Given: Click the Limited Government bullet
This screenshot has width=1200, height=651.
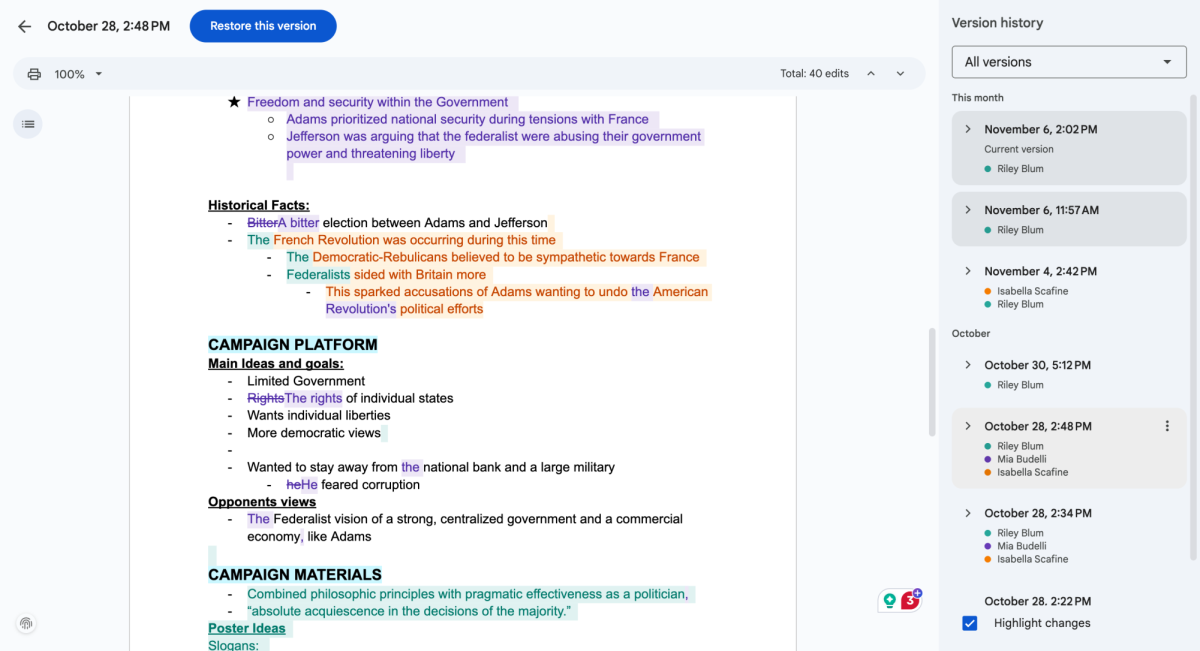Looking at the screenshot, I should point(306,381).
